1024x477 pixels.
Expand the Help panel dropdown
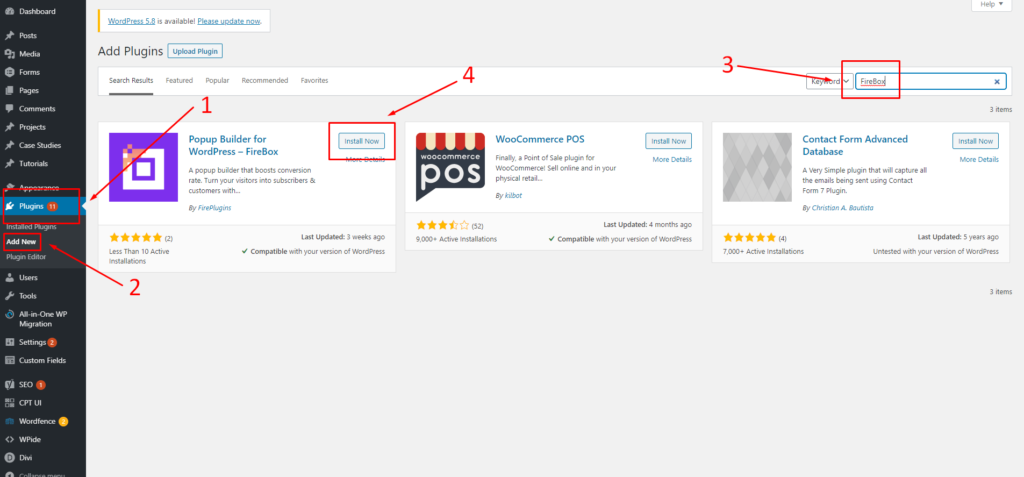[991, 5]
